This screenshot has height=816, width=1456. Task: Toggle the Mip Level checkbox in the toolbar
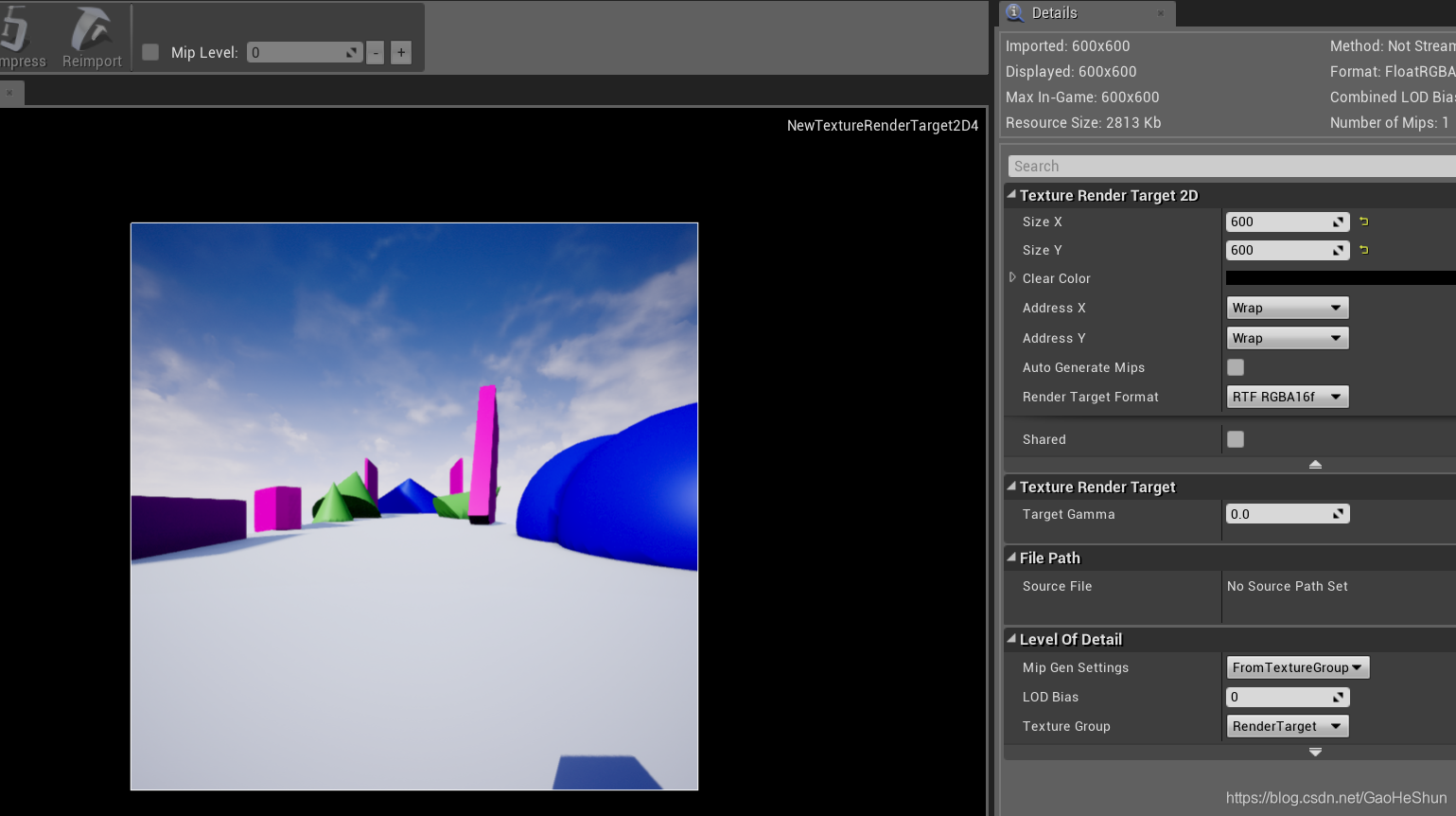coord(149,52)
